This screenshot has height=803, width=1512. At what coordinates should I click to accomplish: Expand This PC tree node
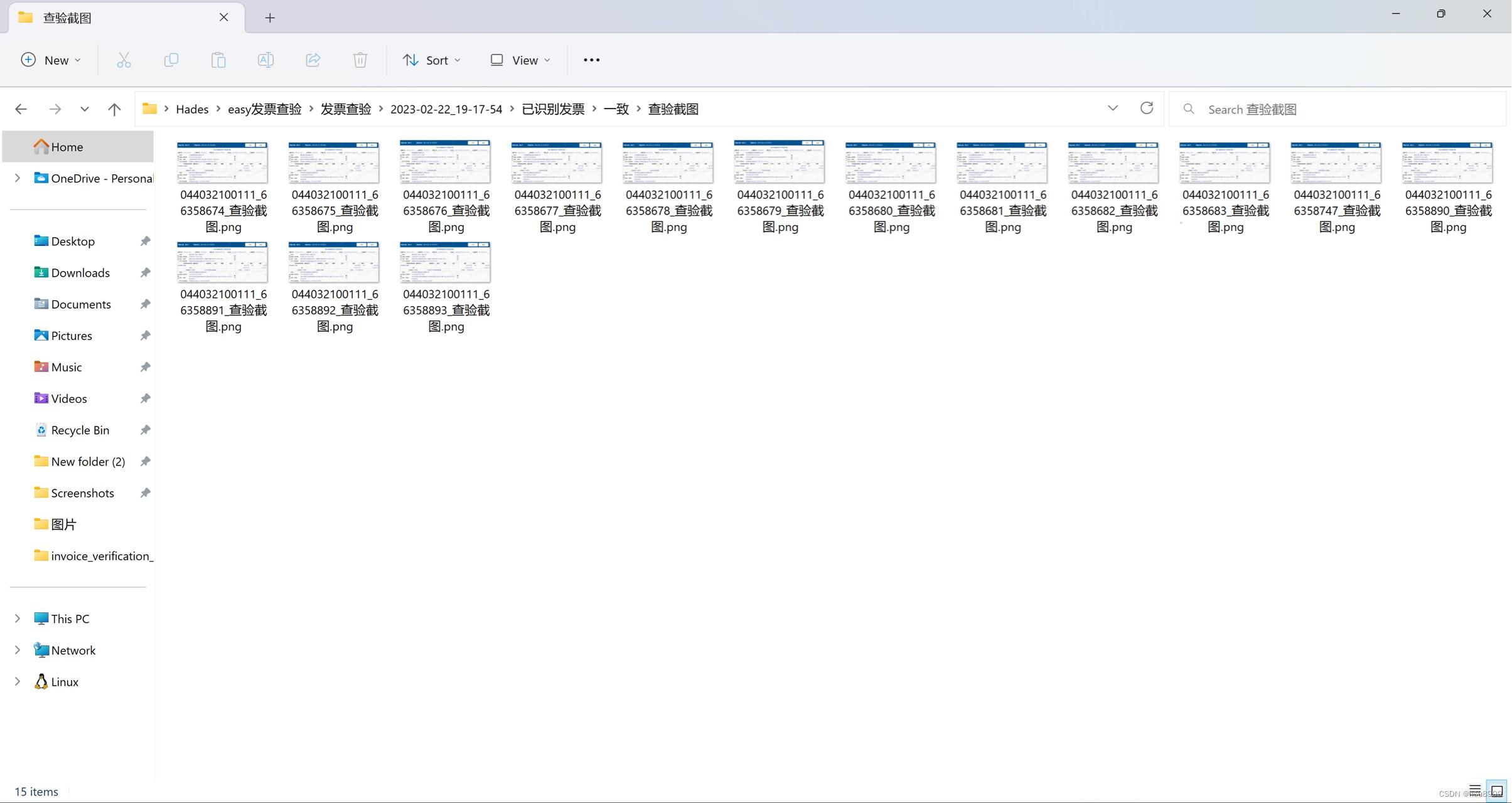18,619
